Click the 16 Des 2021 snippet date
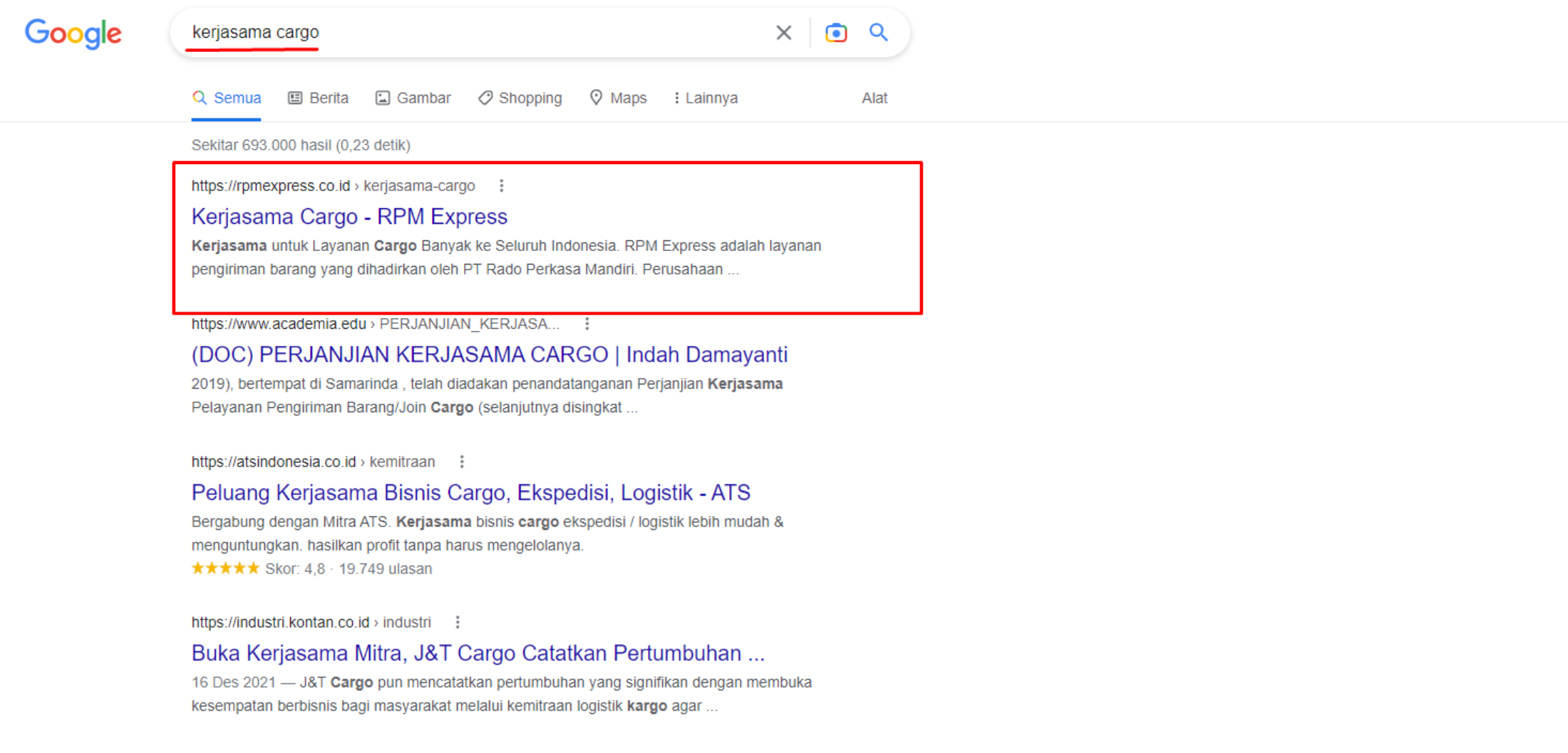Viewport: 1568px width, 753px height. click(233, 682)
